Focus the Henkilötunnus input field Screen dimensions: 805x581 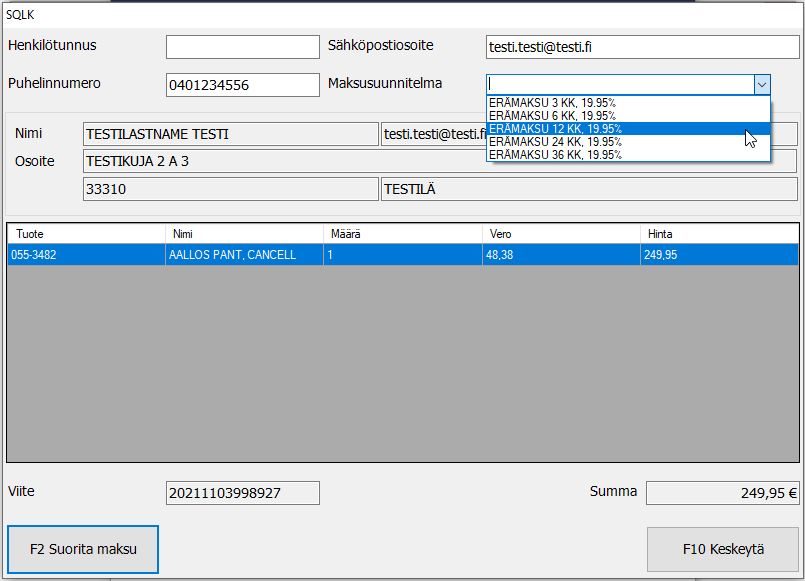point(242,47)
